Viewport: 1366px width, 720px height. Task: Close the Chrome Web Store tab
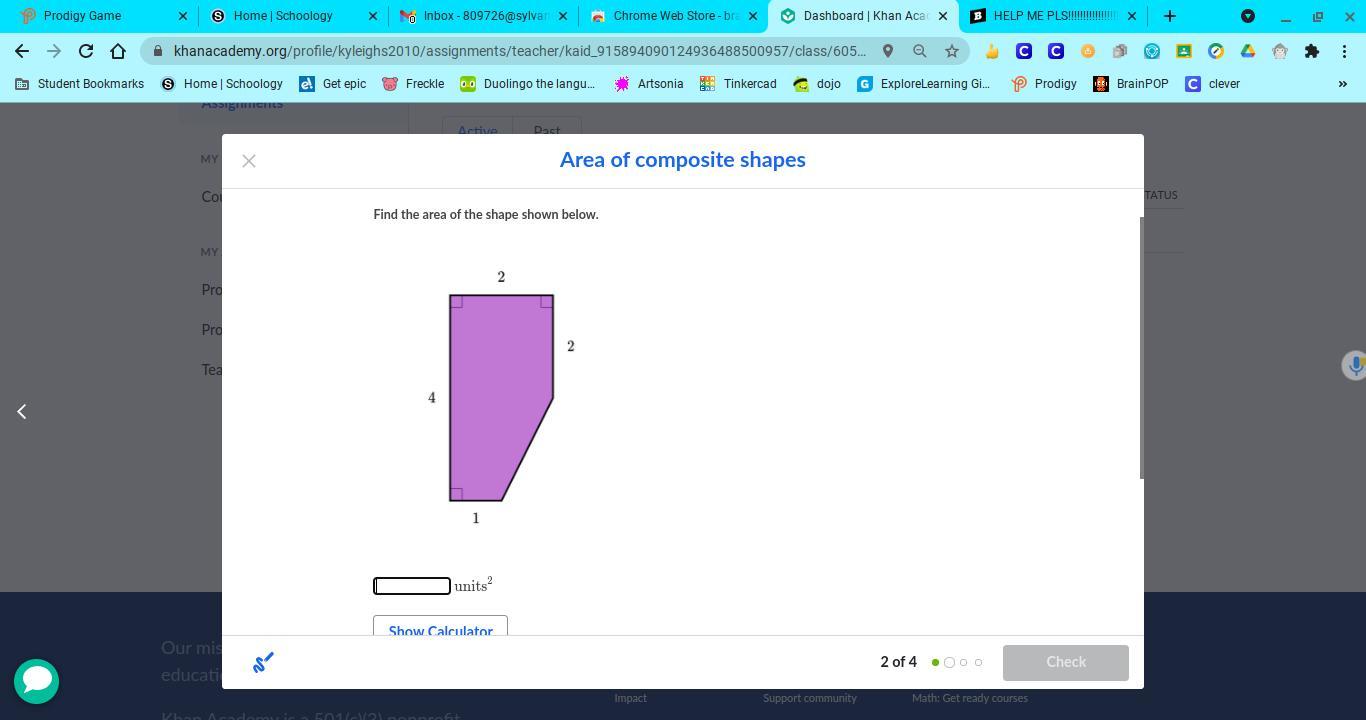click(x=753, y=16)
